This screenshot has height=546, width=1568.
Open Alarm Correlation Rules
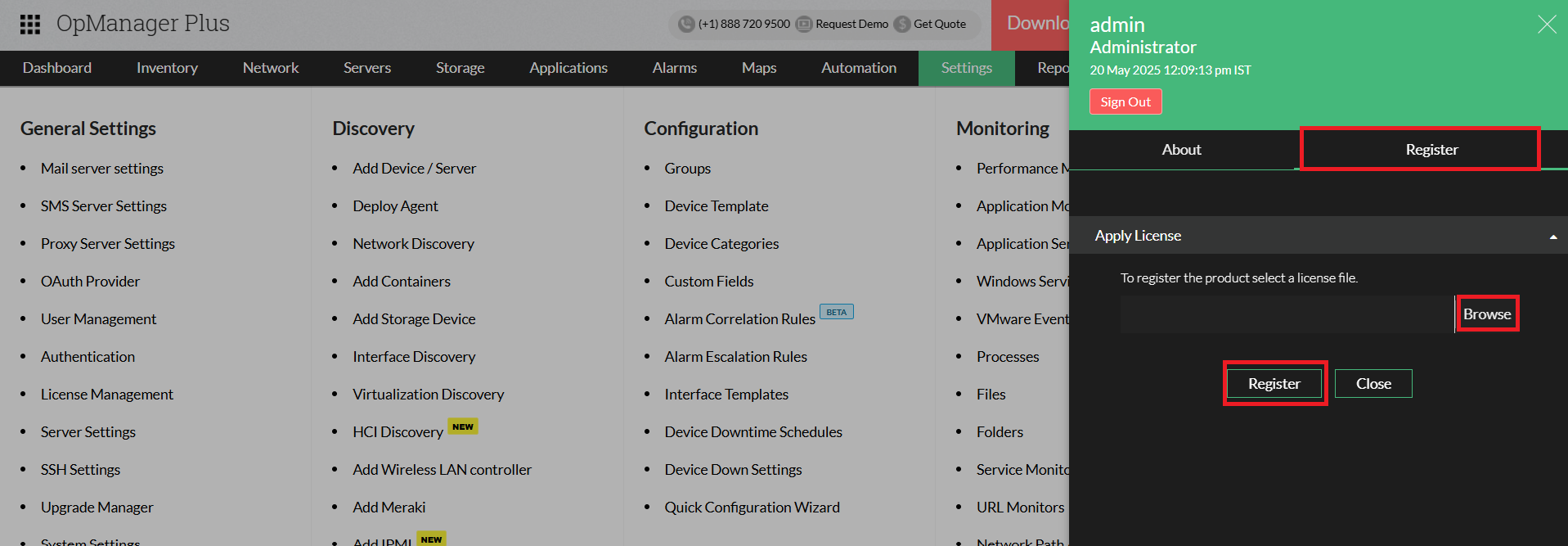point(739,319)
